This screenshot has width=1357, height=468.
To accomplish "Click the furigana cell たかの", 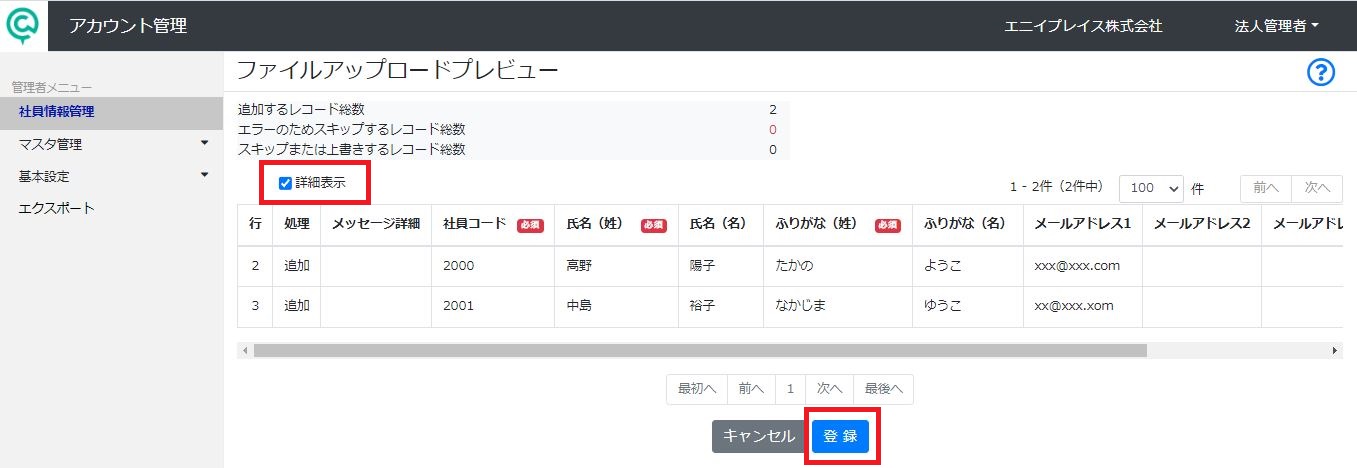I will click(x=838, y=266).
